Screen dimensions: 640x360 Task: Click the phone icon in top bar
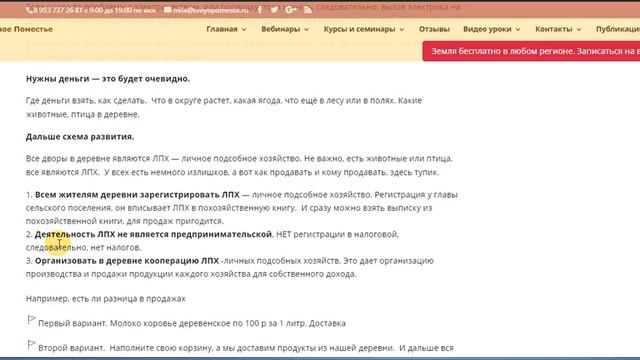[x=29, y=10]
